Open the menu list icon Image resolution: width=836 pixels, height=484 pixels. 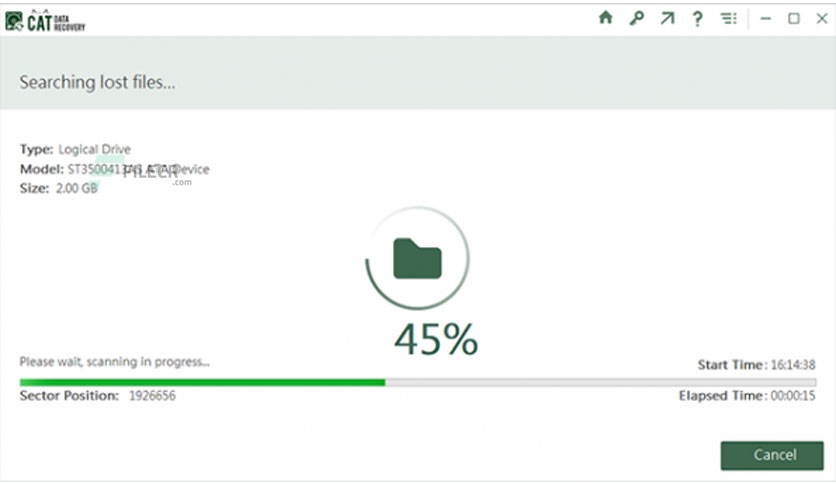coord(729,19)
